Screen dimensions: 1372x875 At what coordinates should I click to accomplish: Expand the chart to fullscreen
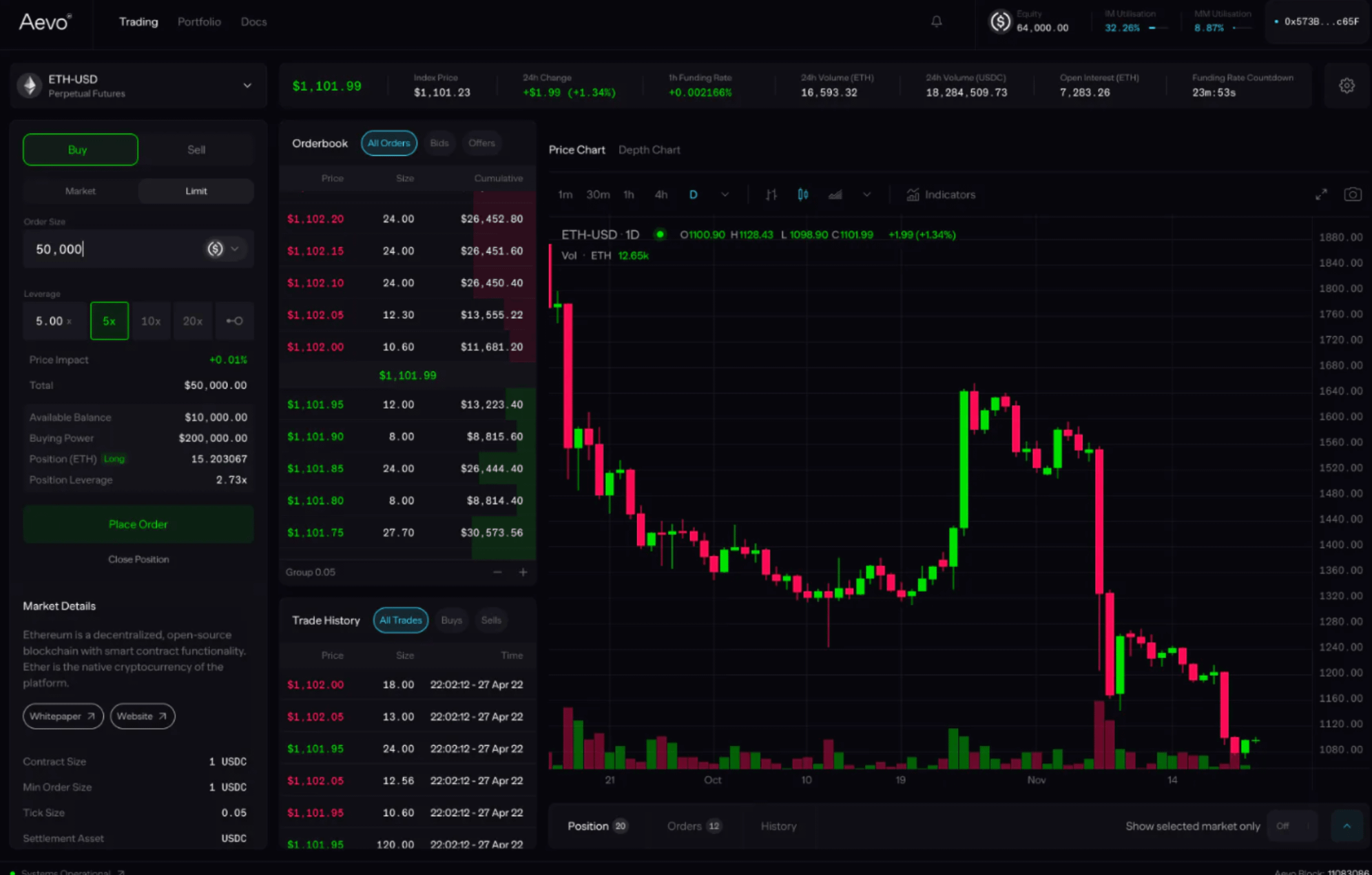click(x=1322, y=194)
